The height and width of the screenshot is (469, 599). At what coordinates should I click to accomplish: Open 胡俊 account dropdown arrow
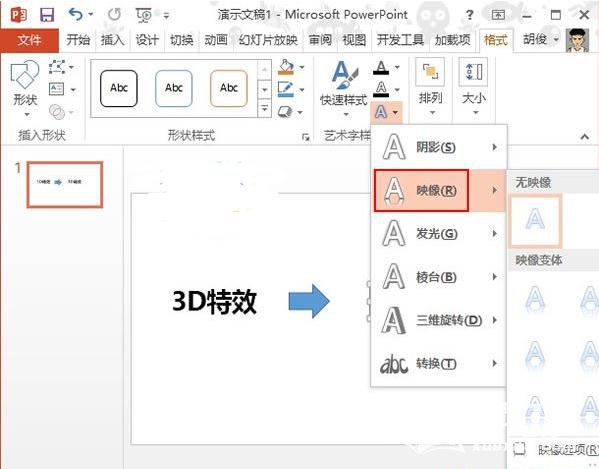tap(556, 39)
